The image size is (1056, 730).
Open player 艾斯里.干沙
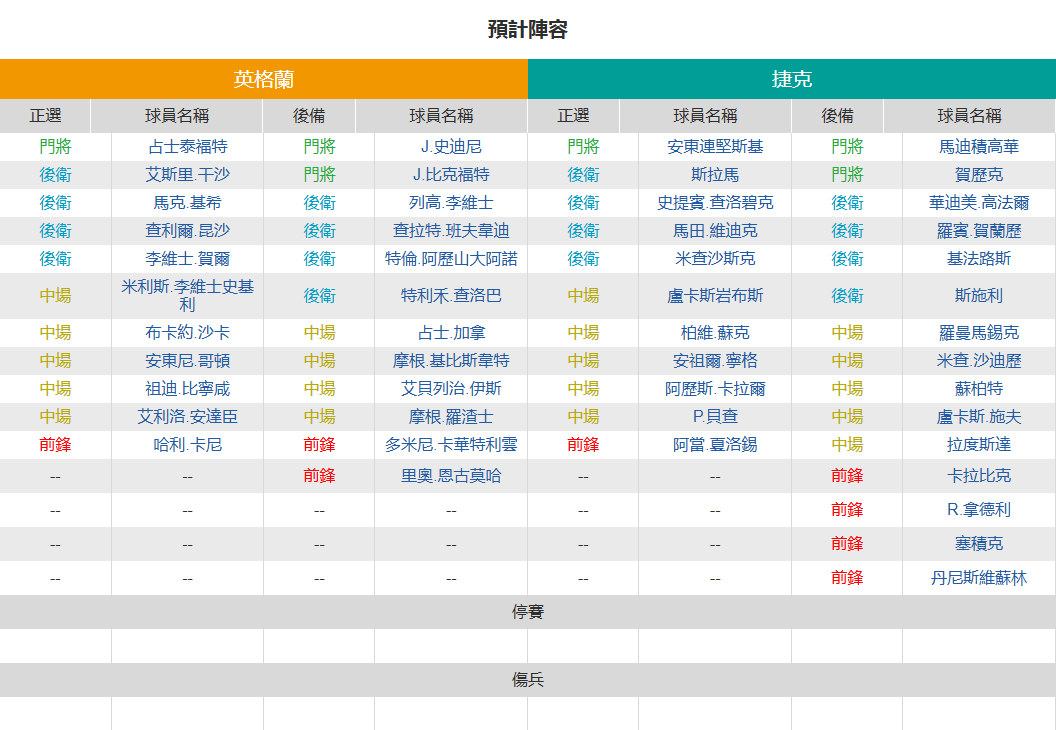188,175
